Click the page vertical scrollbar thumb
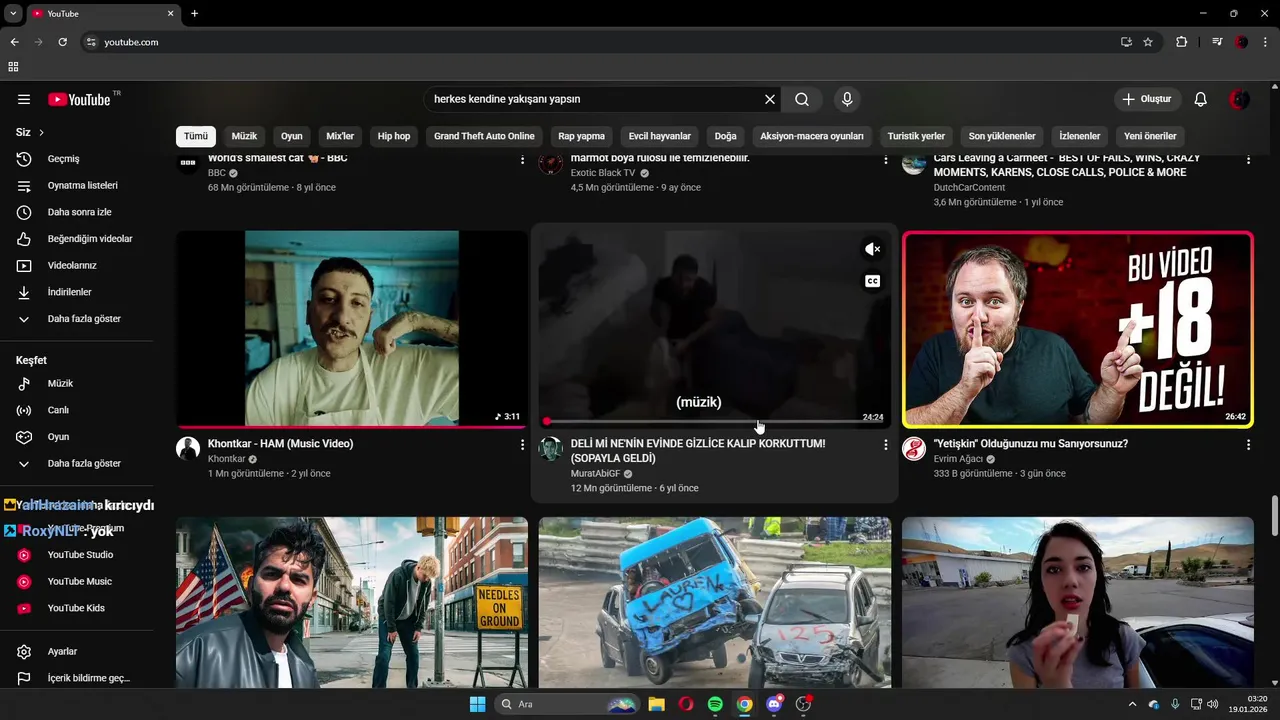The image size is (1280, 720). pos(1274,516)
